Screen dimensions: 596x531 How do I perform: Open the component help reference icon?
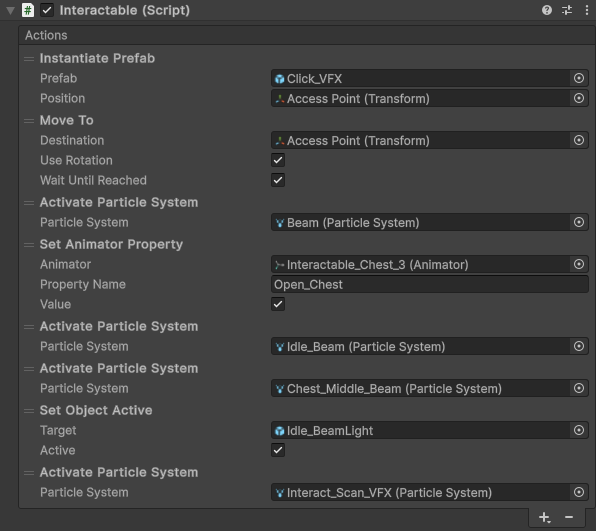click(547, 10)
